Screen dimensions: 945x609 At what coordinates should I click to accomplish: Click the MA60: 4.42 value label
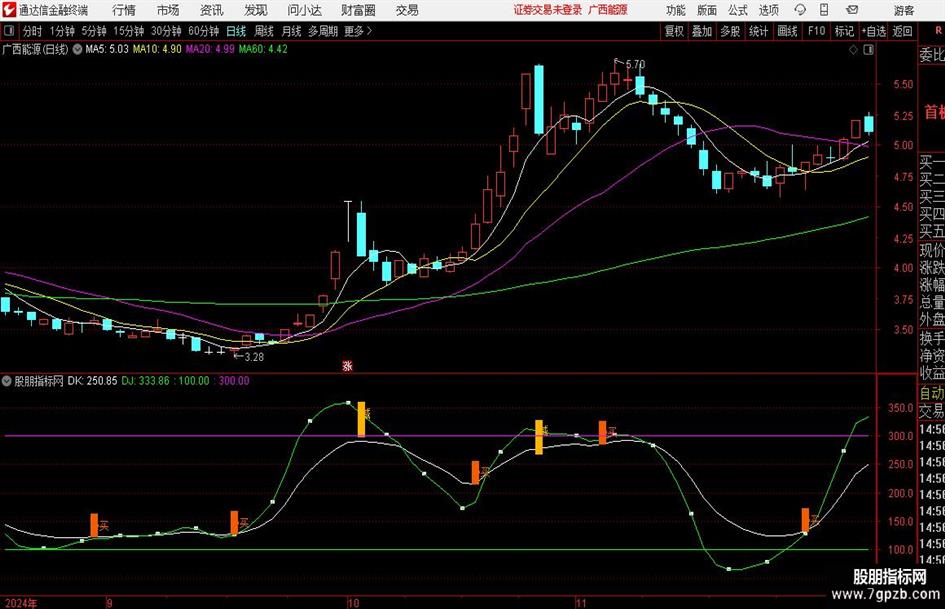(x=263, y=49)
